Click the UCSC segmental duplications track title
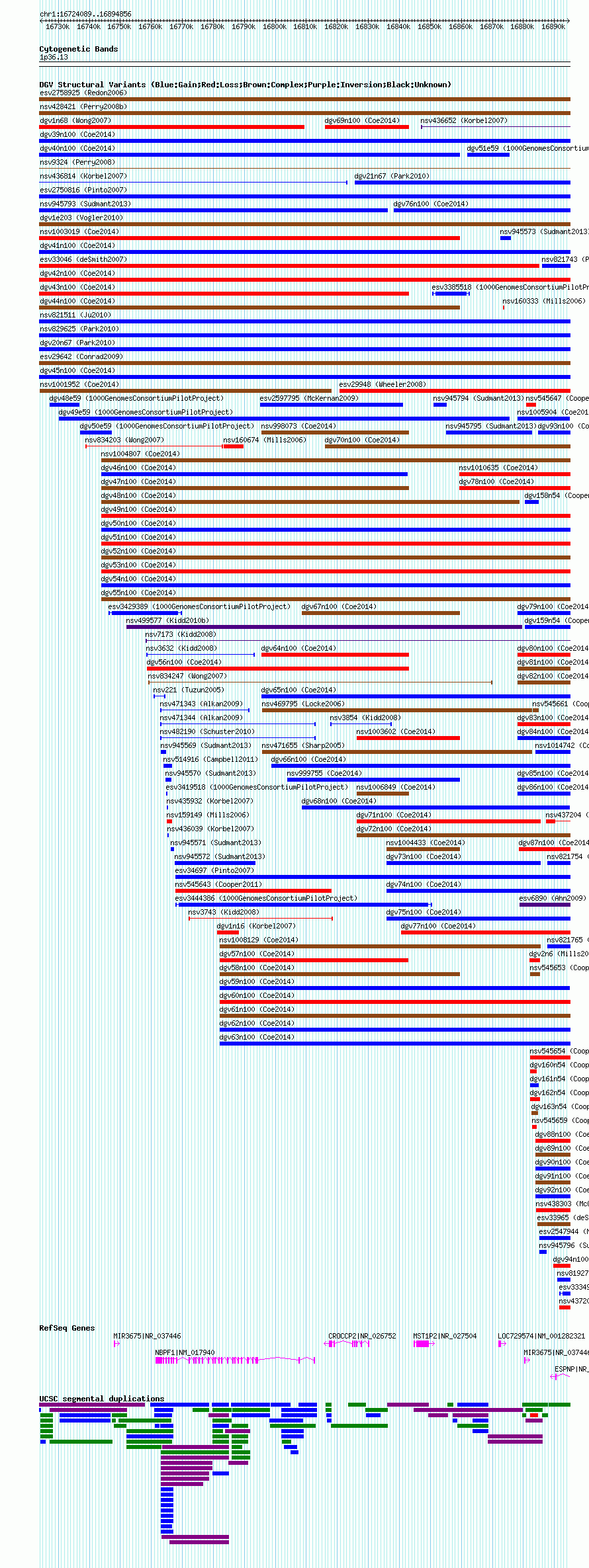This screenshot has height=1568, width=589. (x=102, y=1399)
